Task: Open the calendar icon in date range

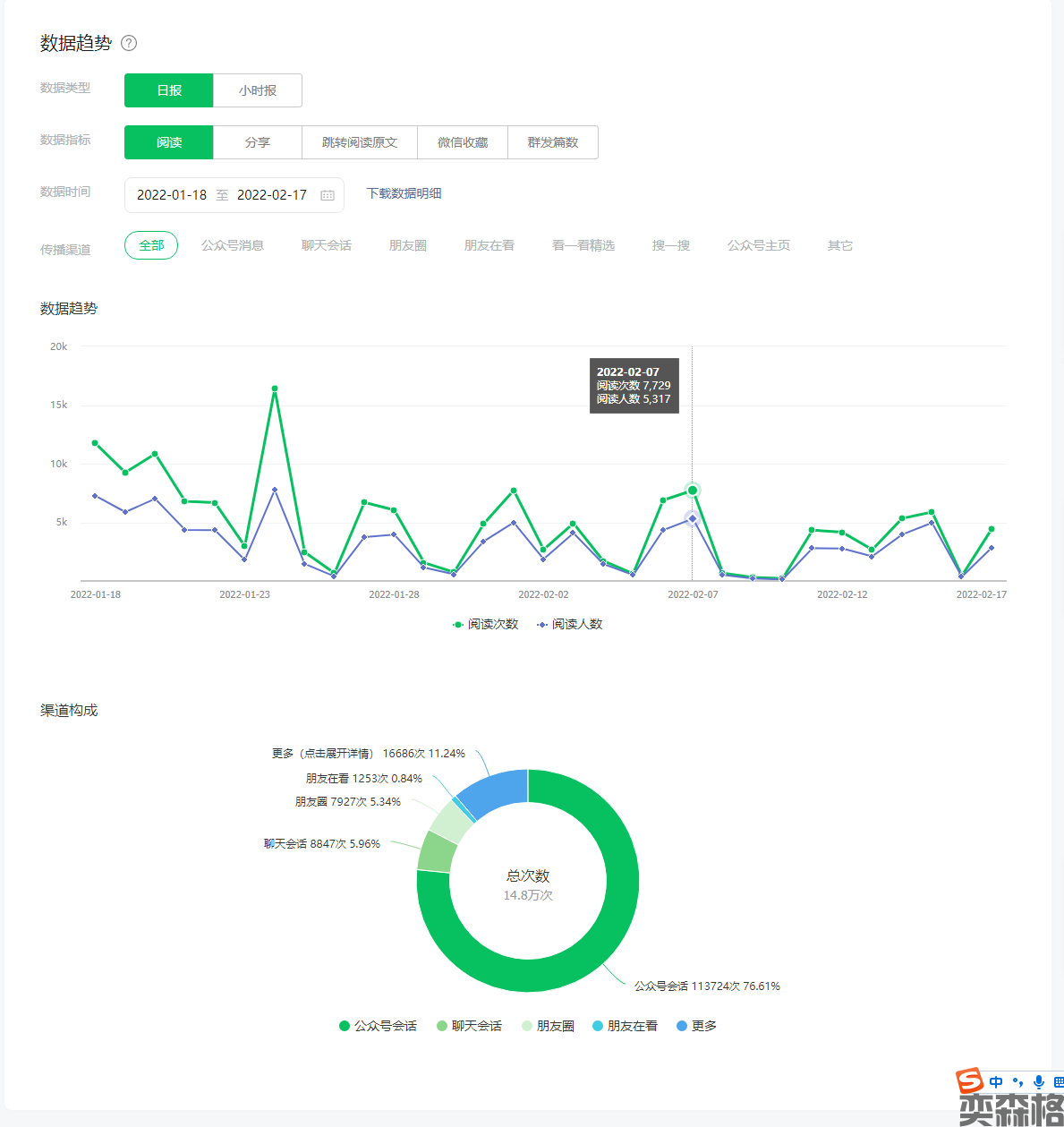Action: 328,195
